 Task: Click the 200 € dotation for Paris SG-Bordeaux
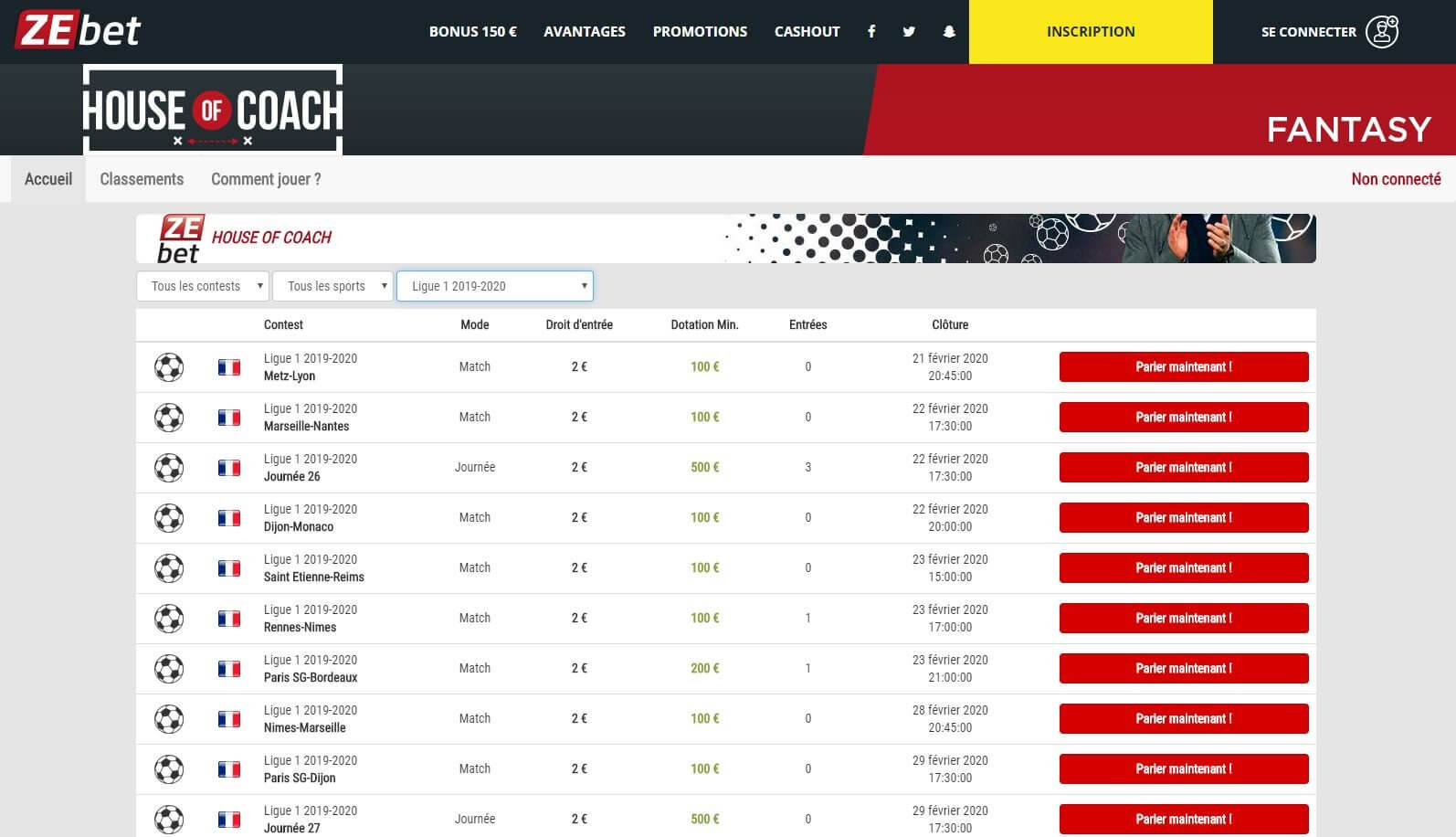pos(704,668)
